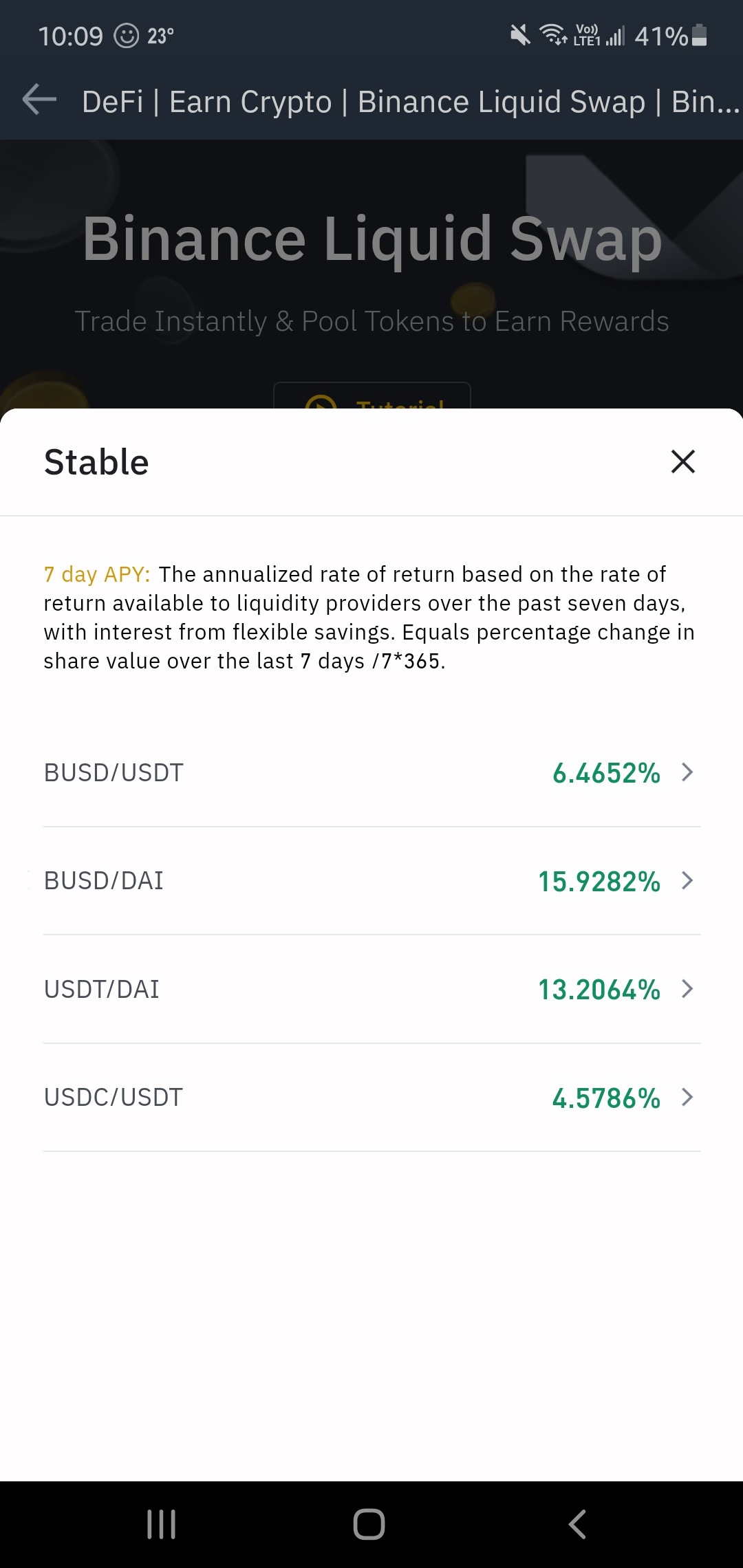Expand USDC/USDT pool chevron
743x1568 pixels.
click(687, 1097)
